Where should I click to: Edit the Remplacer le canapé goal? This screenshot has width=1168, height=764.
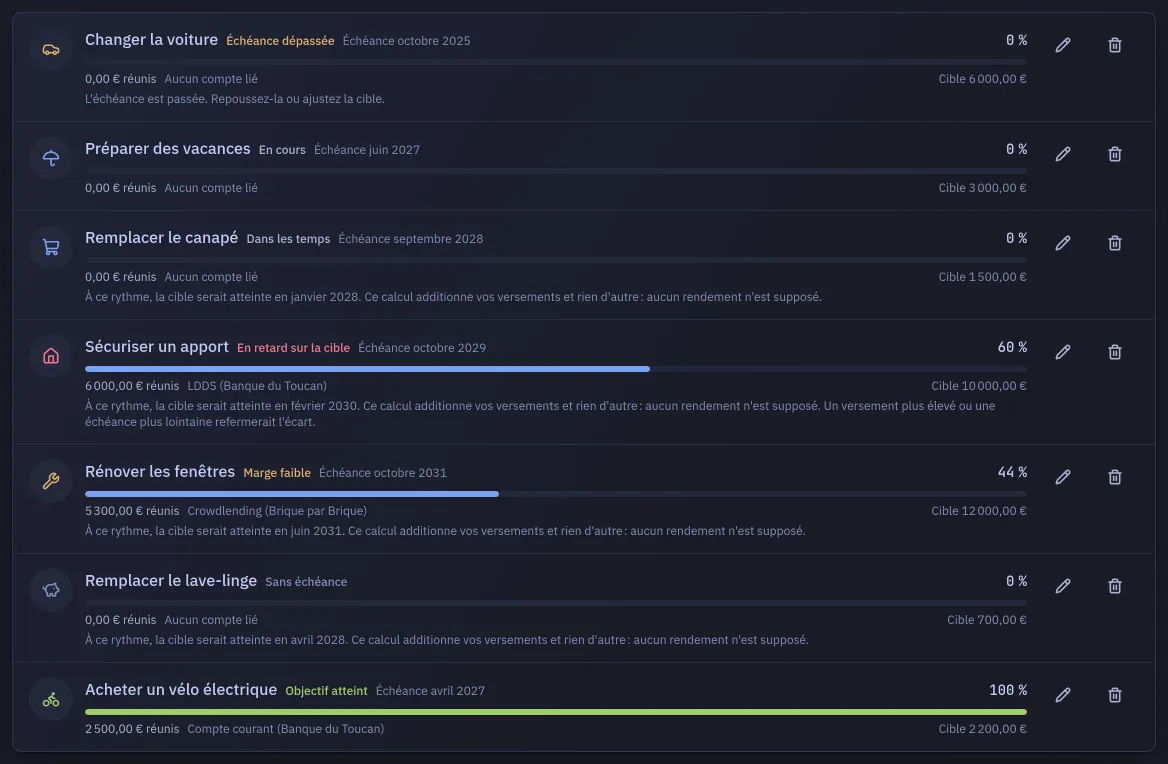1063,243
